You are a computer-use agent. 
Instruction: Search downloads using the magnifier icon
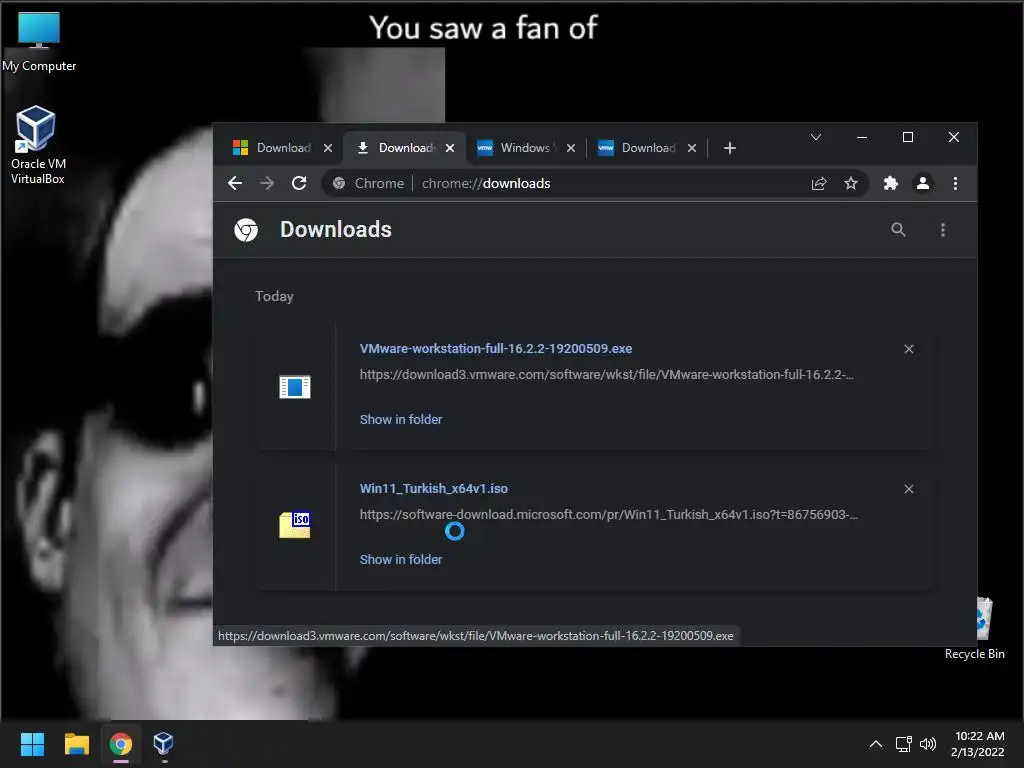[x=899, y=230]
